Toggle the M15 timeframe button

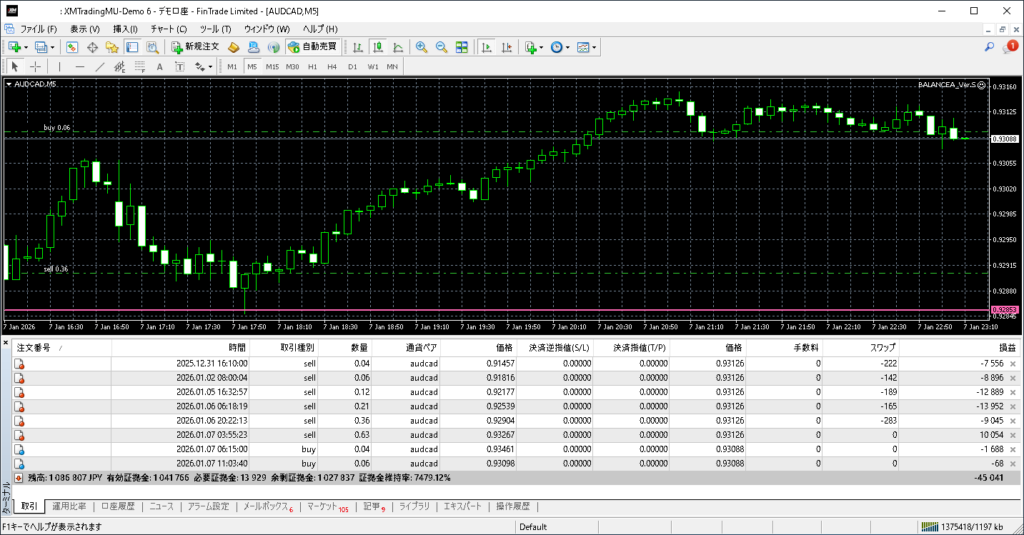pos(272,67)
